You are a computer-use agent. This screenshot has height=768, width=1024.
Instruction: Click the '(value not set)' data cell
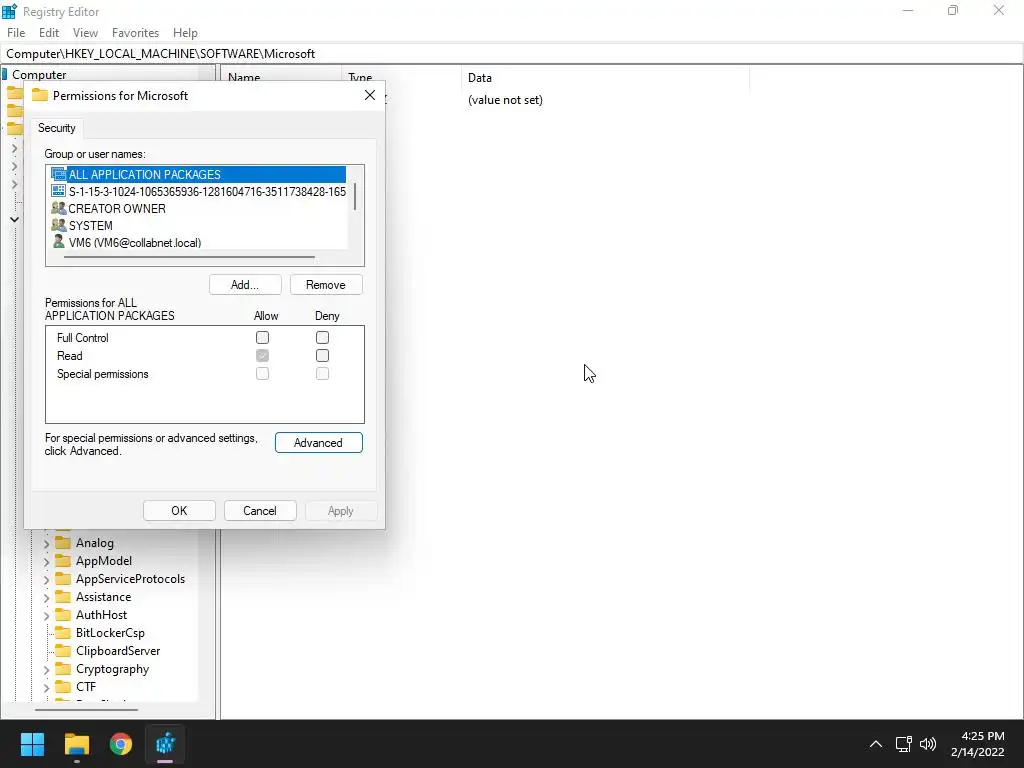pyautogui.click(x=505, y=100)
